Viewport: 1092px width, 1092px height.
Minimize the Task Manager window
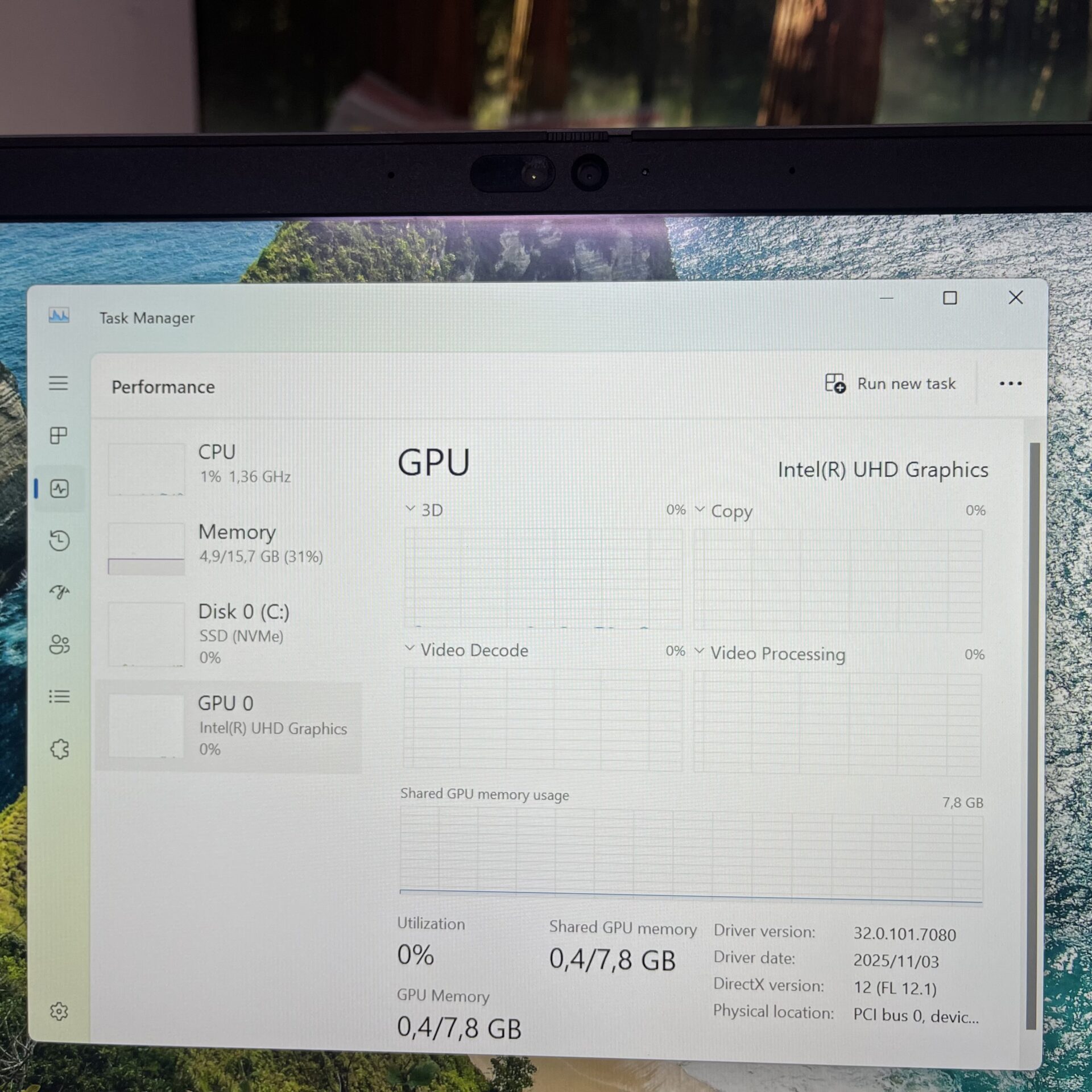tap(887, 297)
